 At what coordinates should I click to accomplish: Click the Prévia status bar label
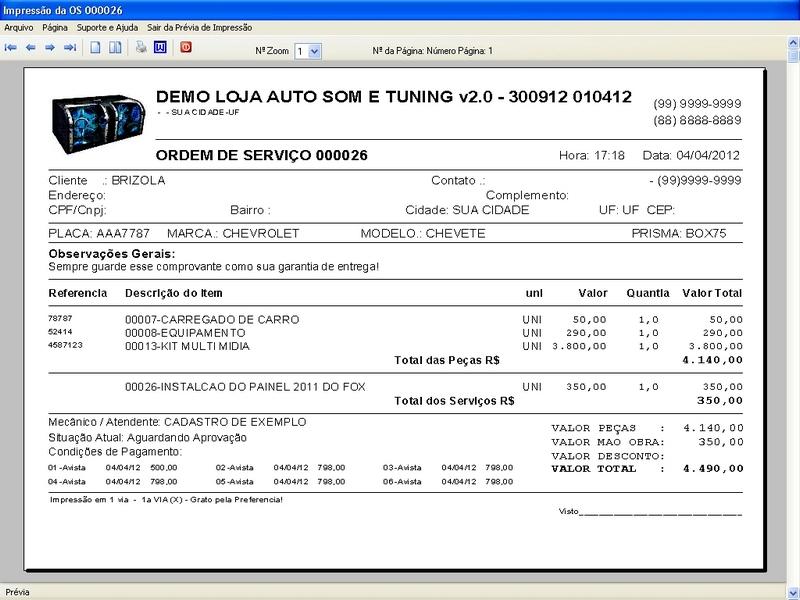[18, 592]
